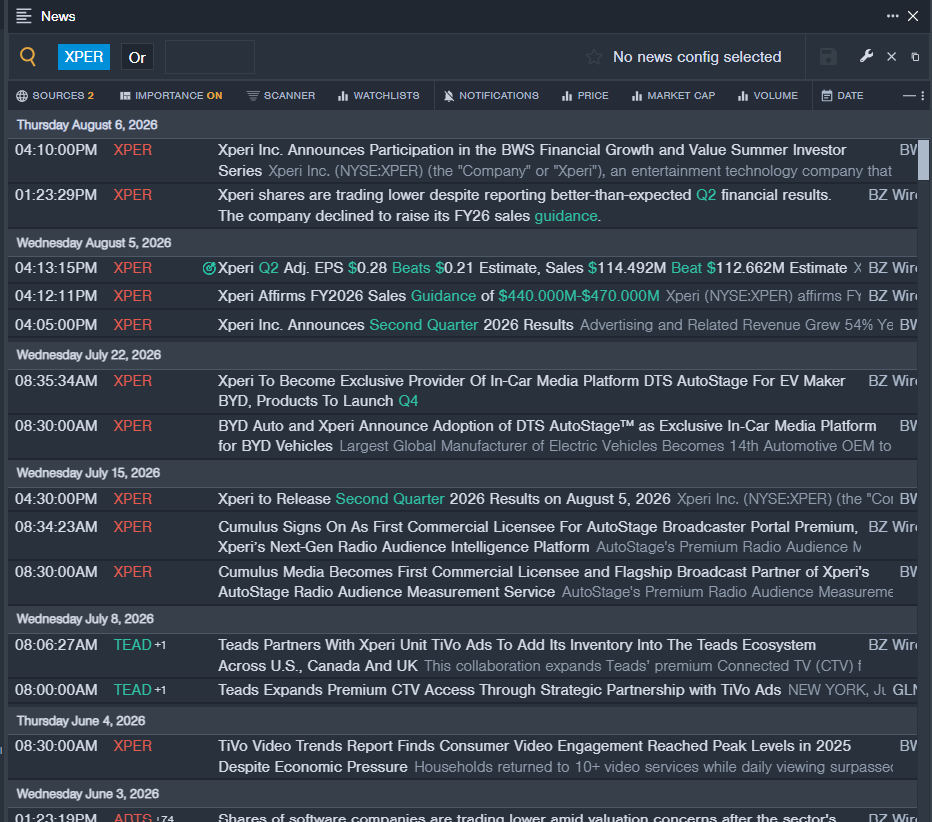Viewport: 932px width, 822px height.
Task: Open the three-dots more options menu
Action: 892,16
